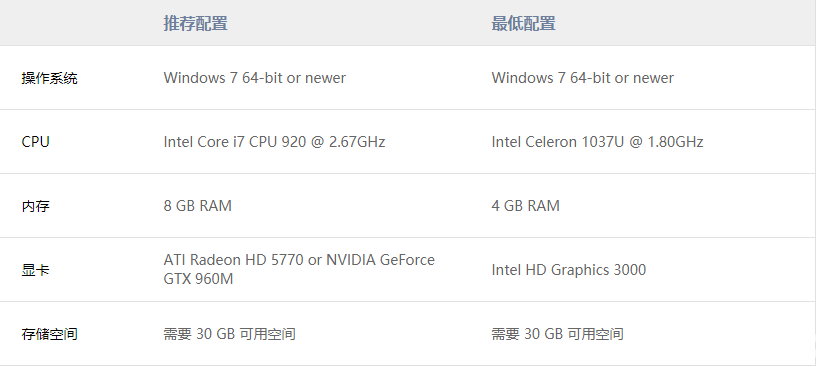Click the 8 GB RAM cell
817x367 pixels.
[197, 206]
